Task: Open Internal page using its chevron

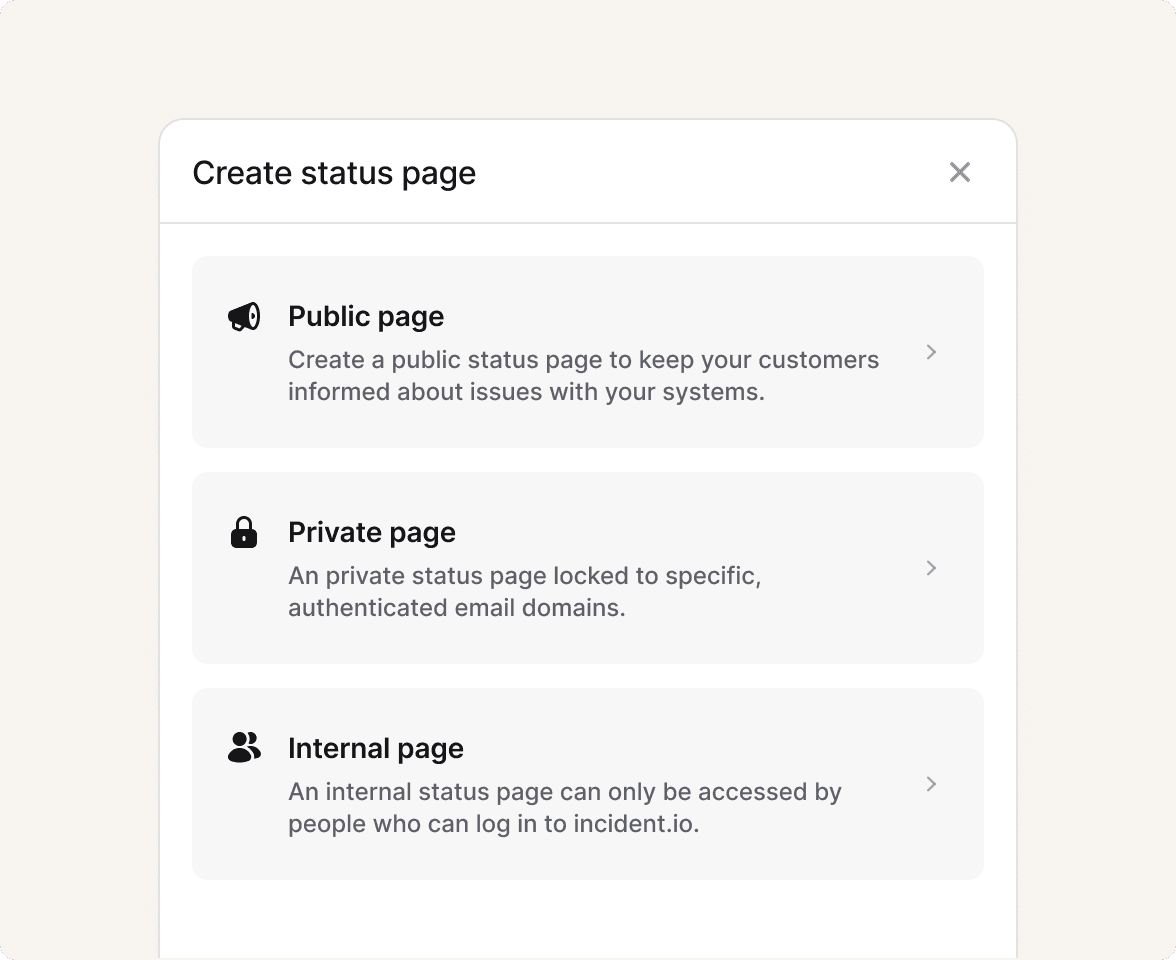Action: [x=931, y=784]
